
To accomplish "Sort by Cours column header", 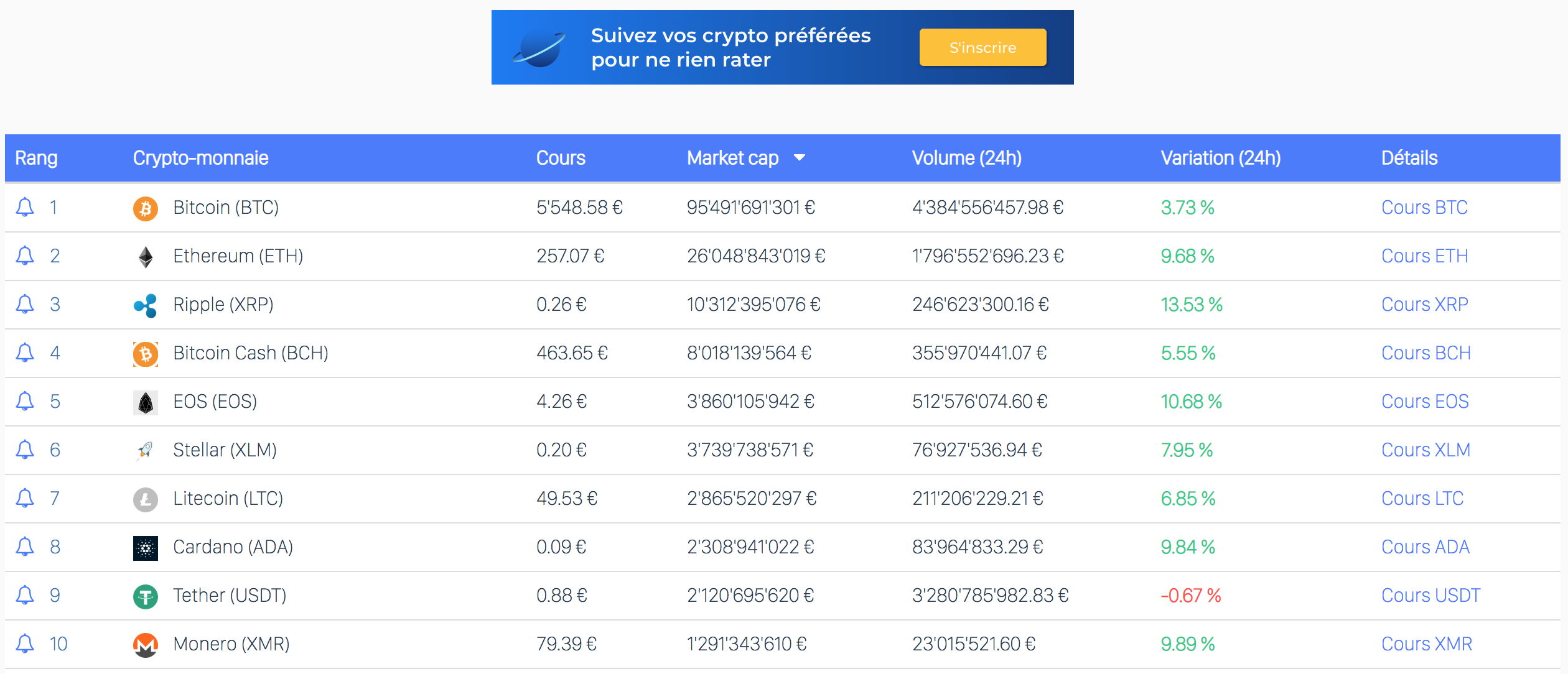I will click(x=561, y=158).
